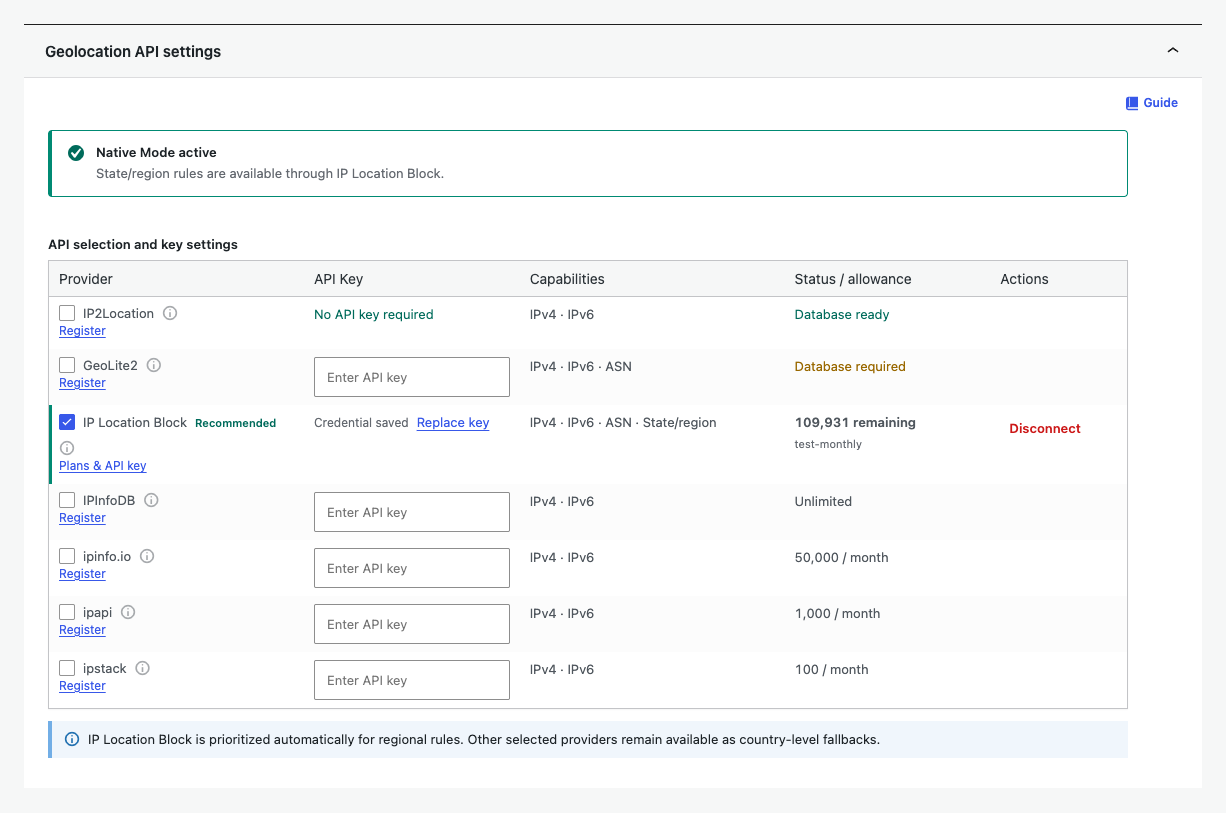Image resolution: width=1226 pixels, height=813 pixels.
Task: Click the State/region rules are available message
Action: 270,173
